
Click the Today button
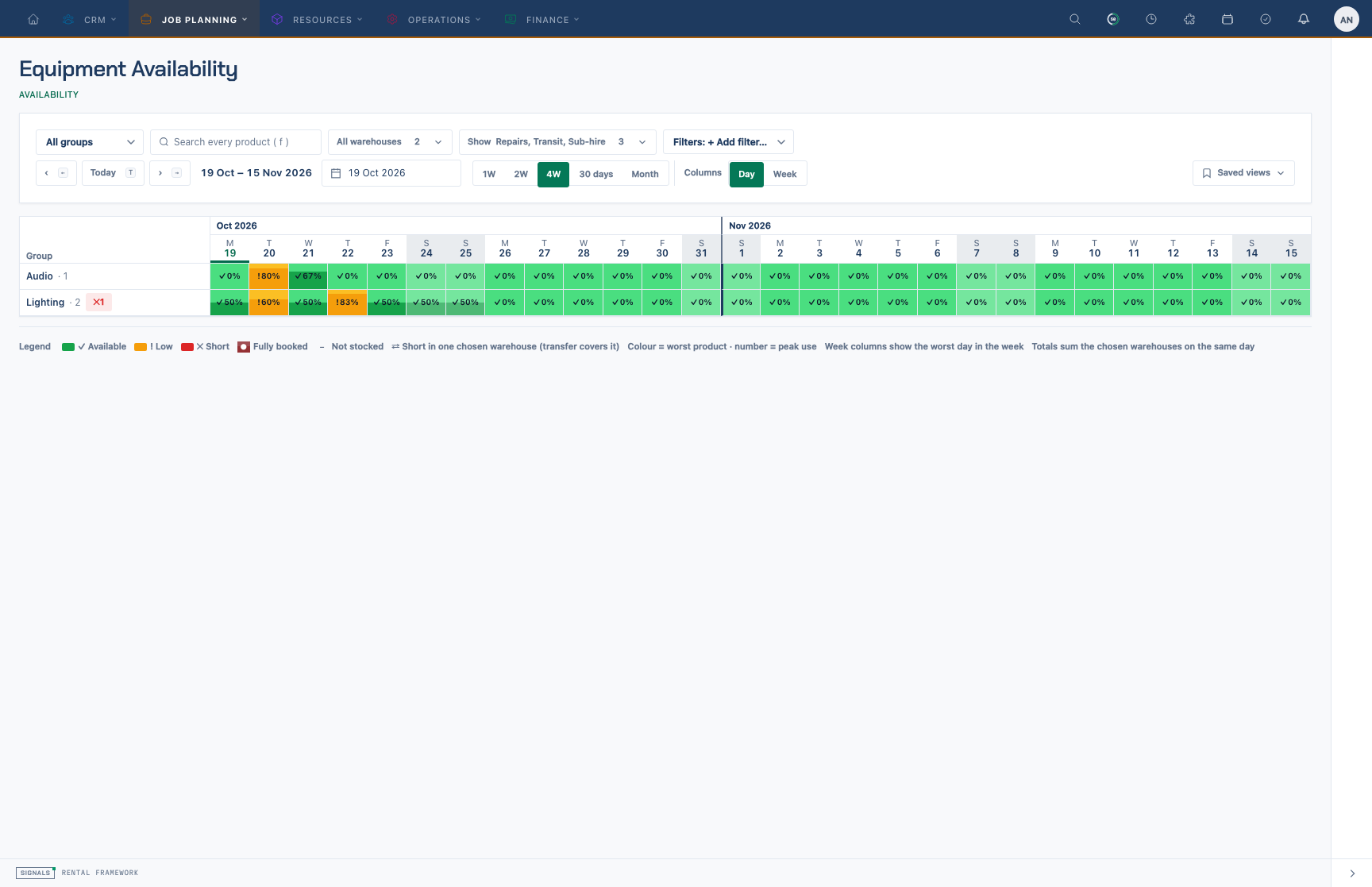click(113, 173)
